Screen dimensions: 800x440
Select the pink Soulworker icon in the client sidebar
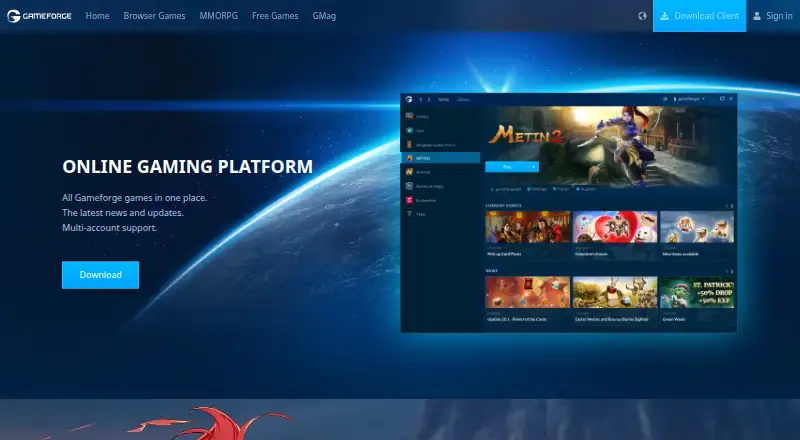(409, 200)
